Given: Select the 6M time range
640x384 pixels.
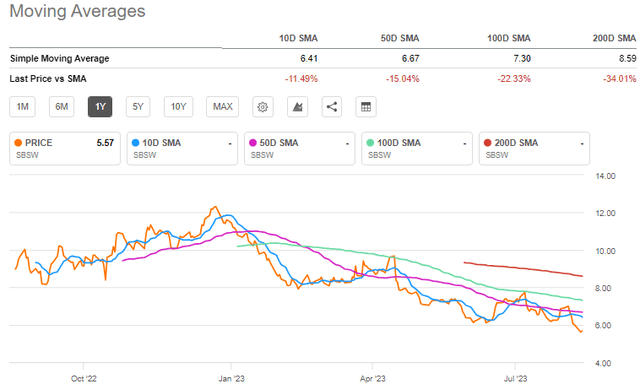Looking at the screenshot, I should pos(62,107).
